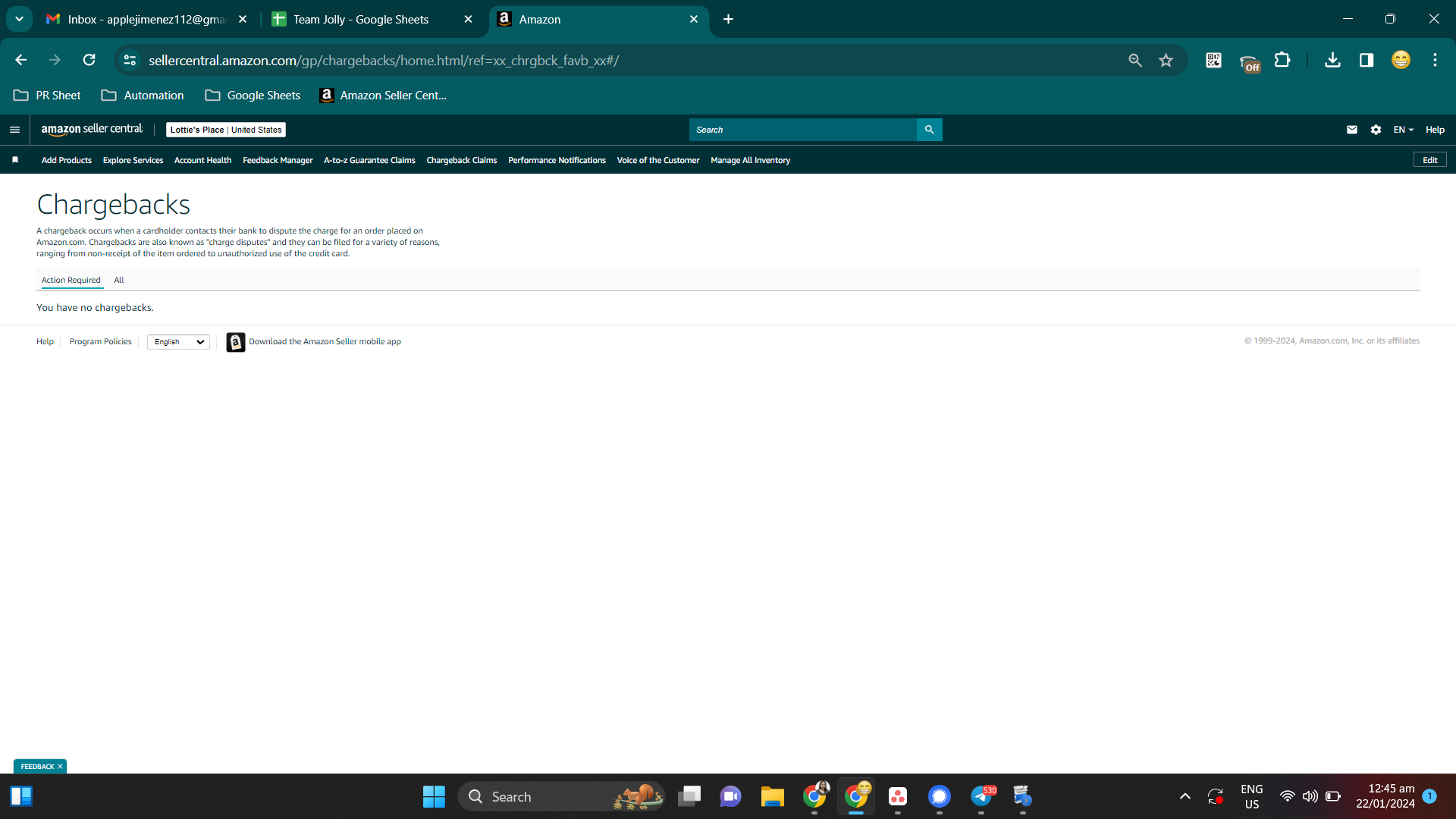Open File Explorer from the taskbar

coord(773,796)
